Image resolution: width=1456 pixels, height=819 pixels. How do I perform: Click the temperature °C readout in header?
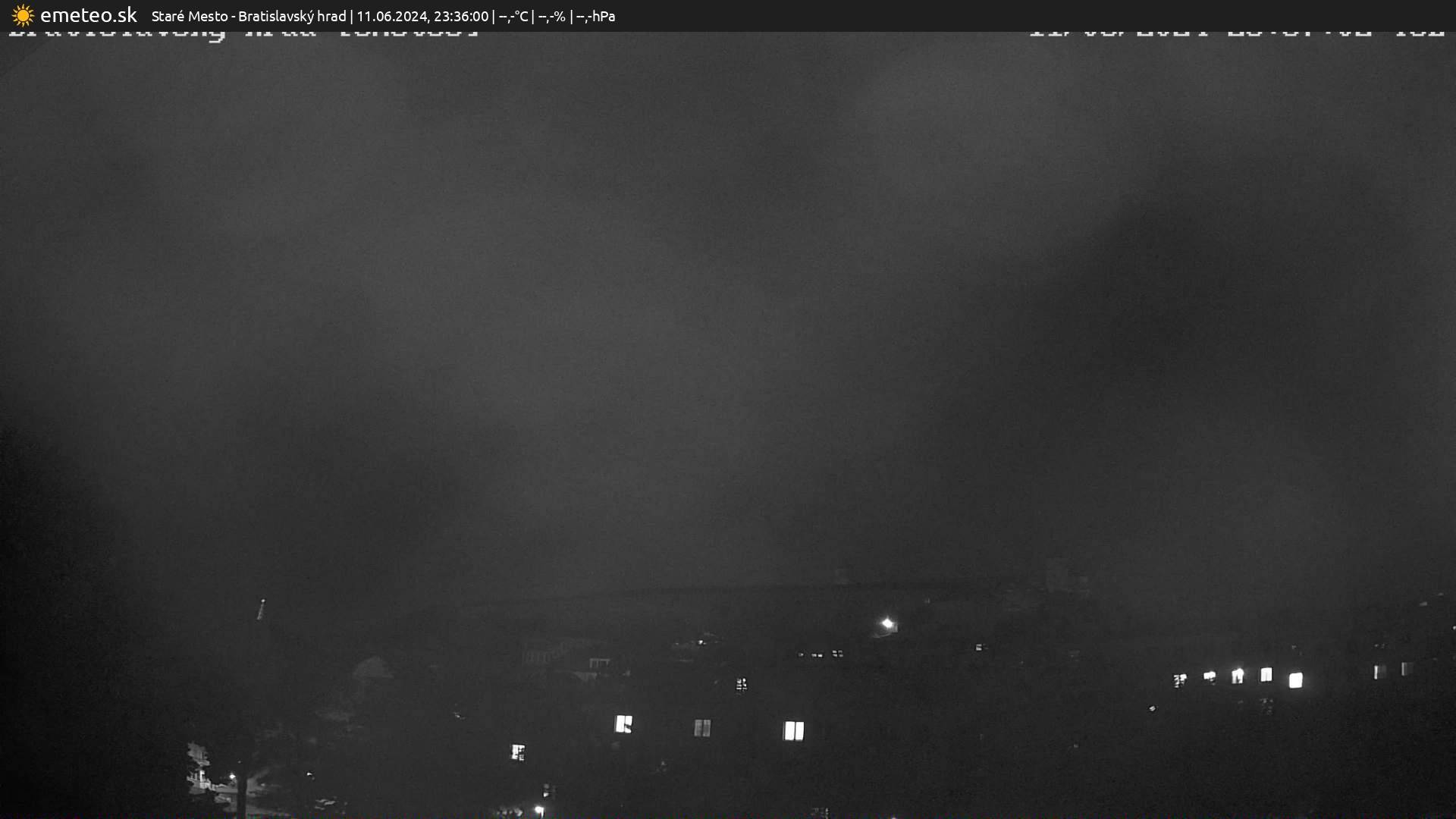pyautogui.click(x=513, y=17)
